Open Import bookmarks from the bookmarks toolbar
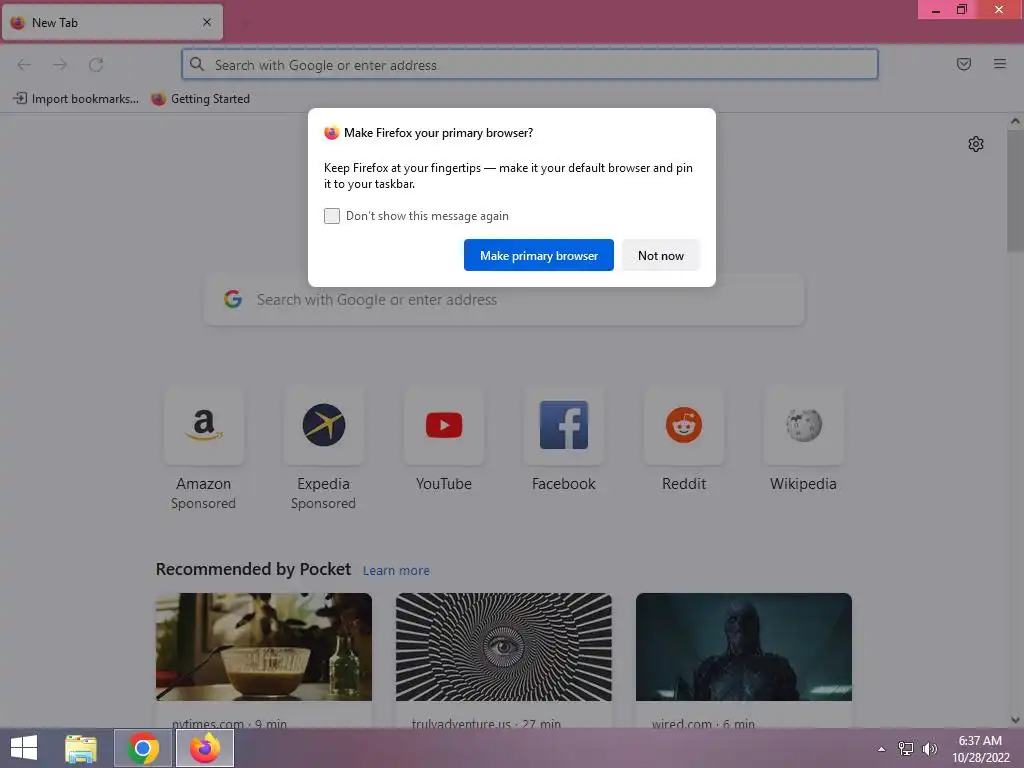The height and width of the screenshot is (768, 1024). (x=76, y=99)
